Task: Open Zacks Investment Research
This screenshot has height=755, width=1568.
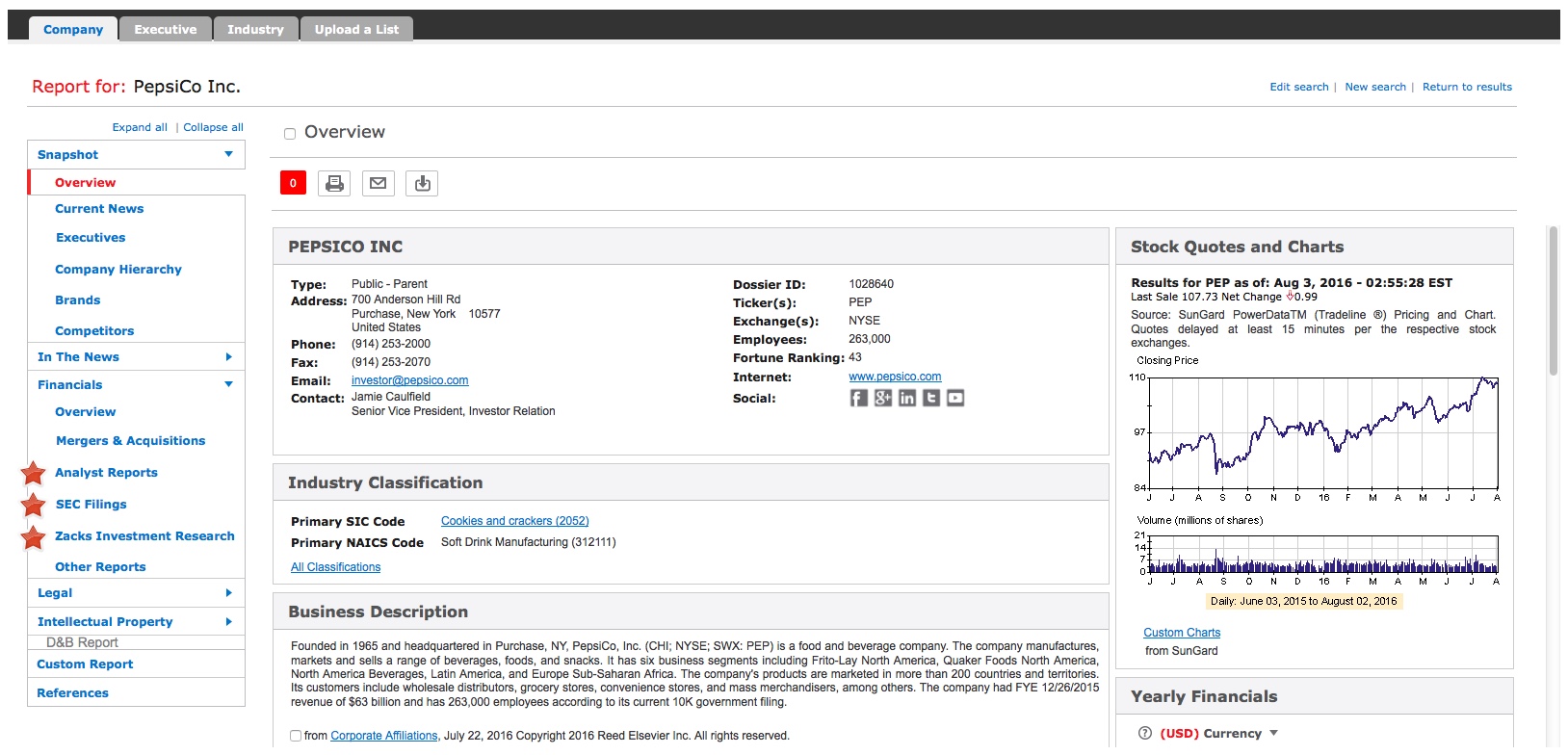Action: tap(144, 535)
